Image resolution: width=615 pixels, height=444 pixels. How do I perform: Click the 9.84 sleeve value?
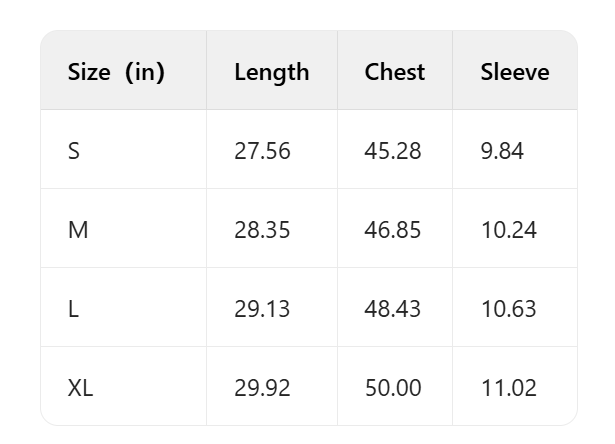(502, 151)
